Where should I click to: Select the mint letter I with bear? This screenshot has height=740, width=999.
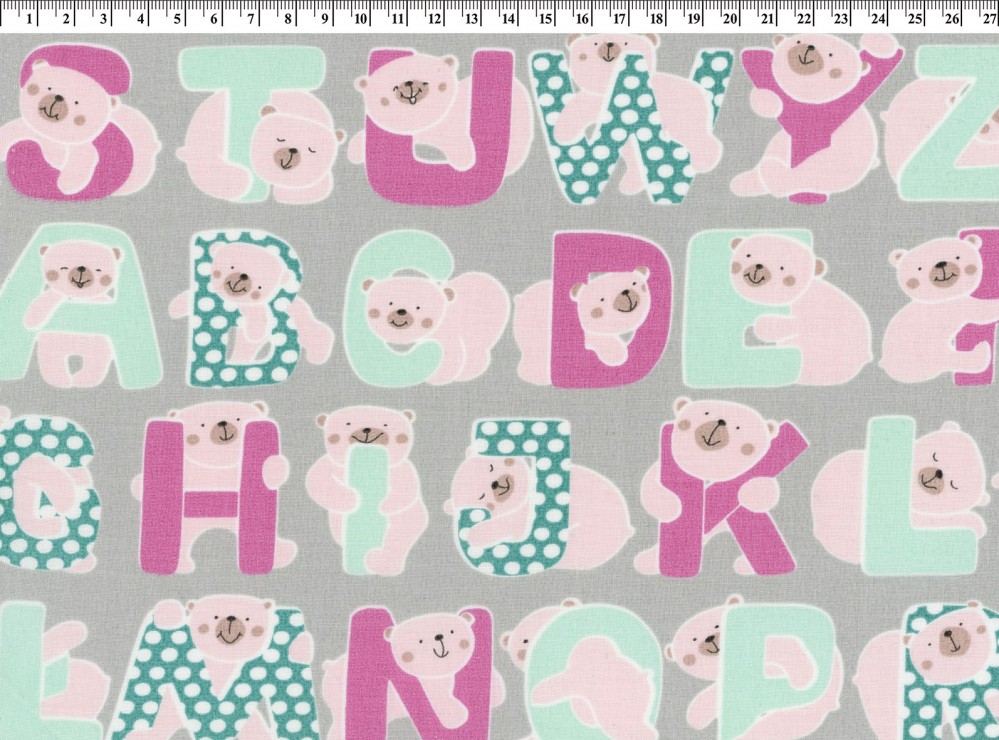click(x=366, y=490)
